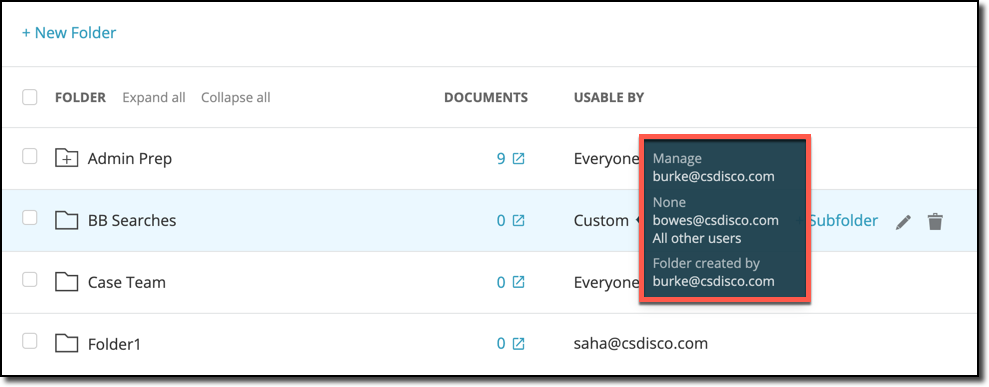989x387 pixels.
Task: Click the 0 document count for Case Team
Action: pos(501,282)
